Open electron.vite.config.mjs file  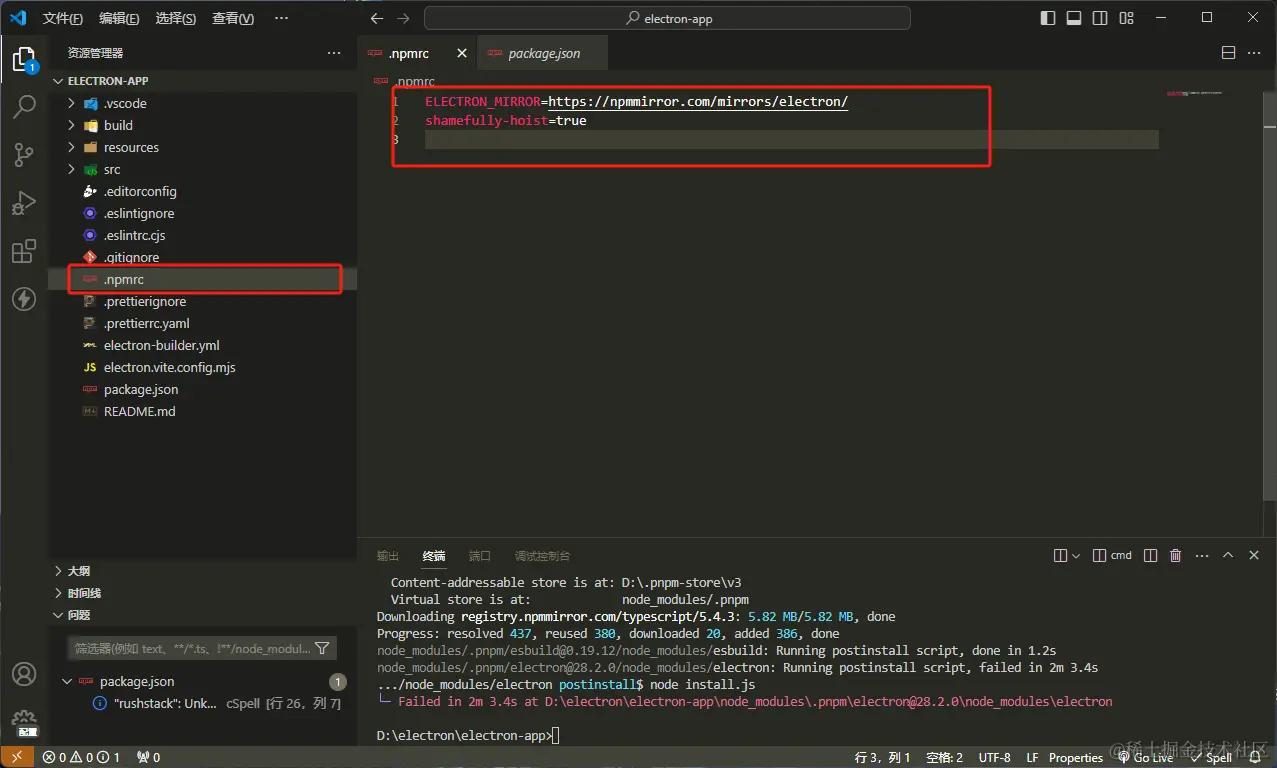point(203,367)
